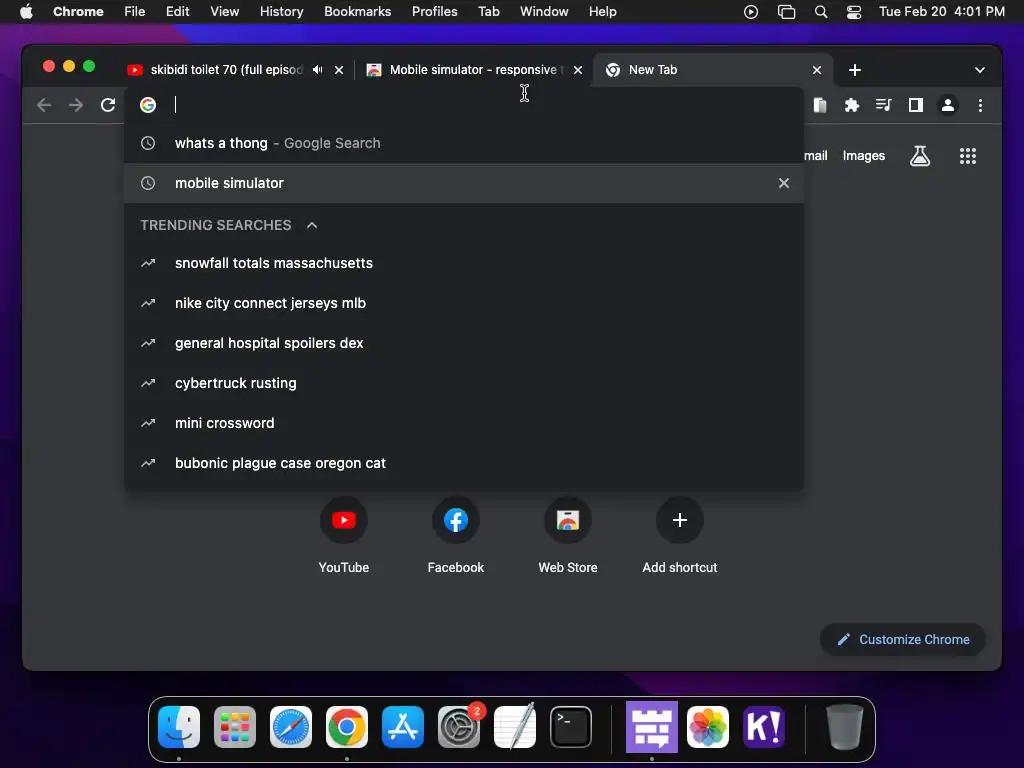
Task: Select 'nike city connect jerseys mlb'
Action: point(464,303)
